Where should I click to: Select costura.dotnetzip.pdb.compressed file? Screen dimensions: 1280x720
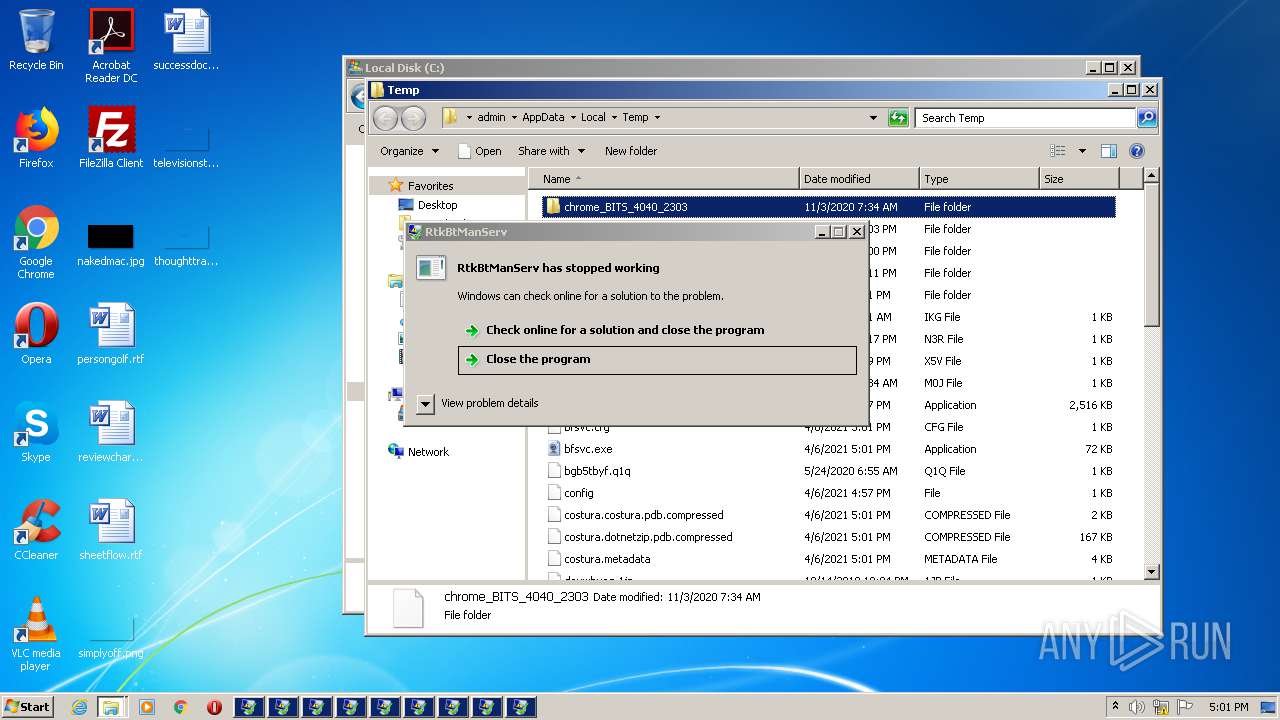pyautogui.click(x=828, y=537)
